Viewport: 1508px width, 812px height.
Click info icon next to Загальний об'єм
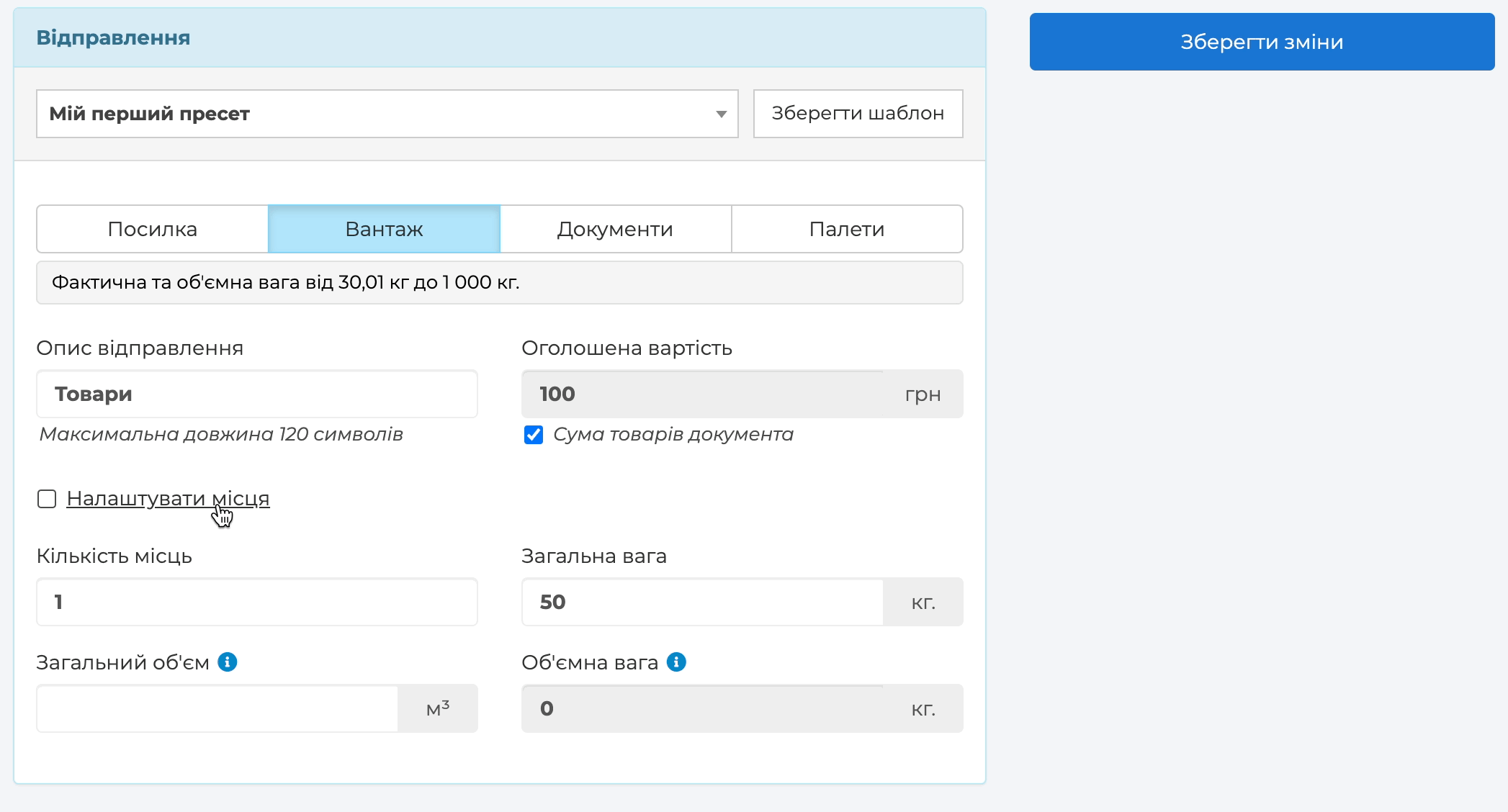point(228,662)
